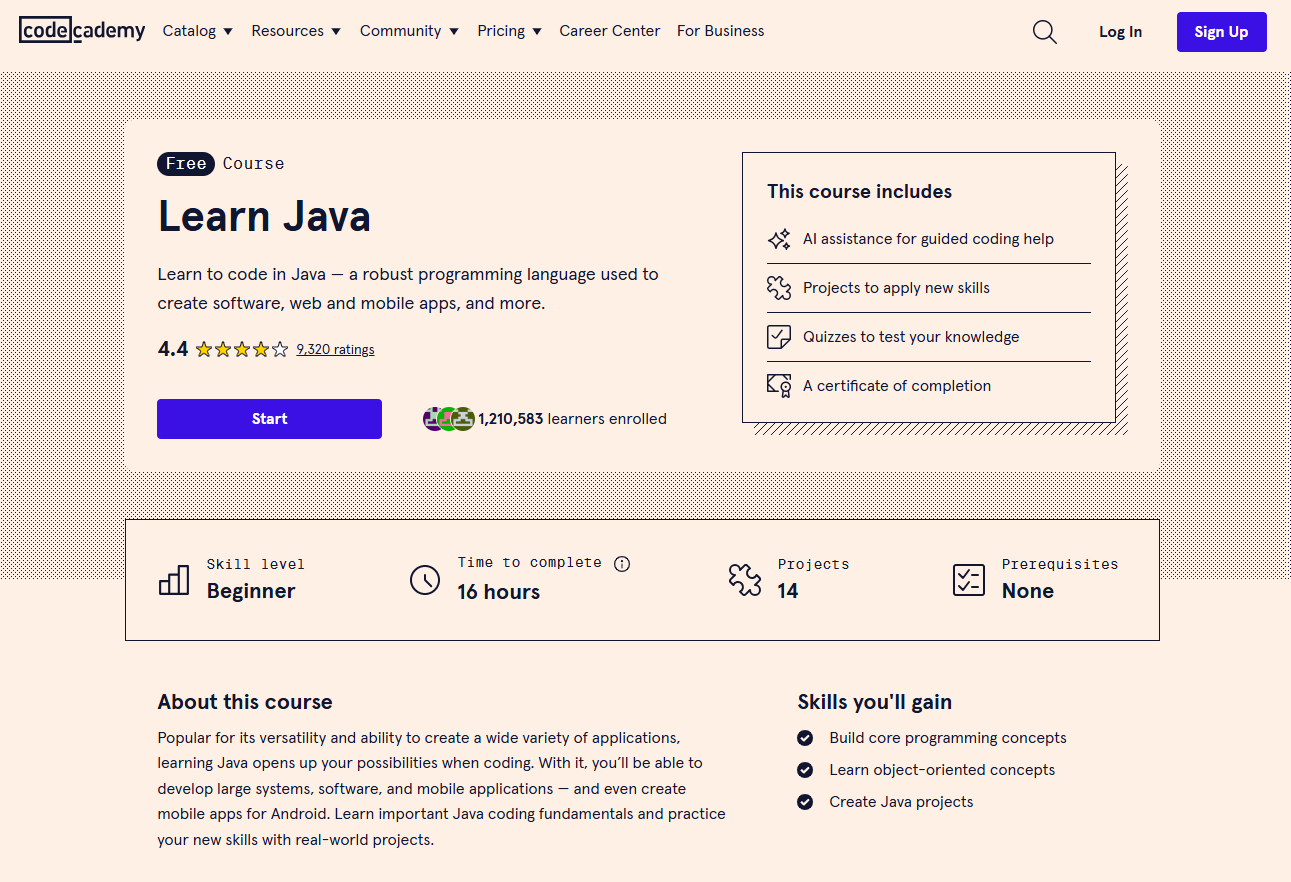1291x882 pixels.
Task: Click the Prerequisites None value
Action: (1028, 591)
